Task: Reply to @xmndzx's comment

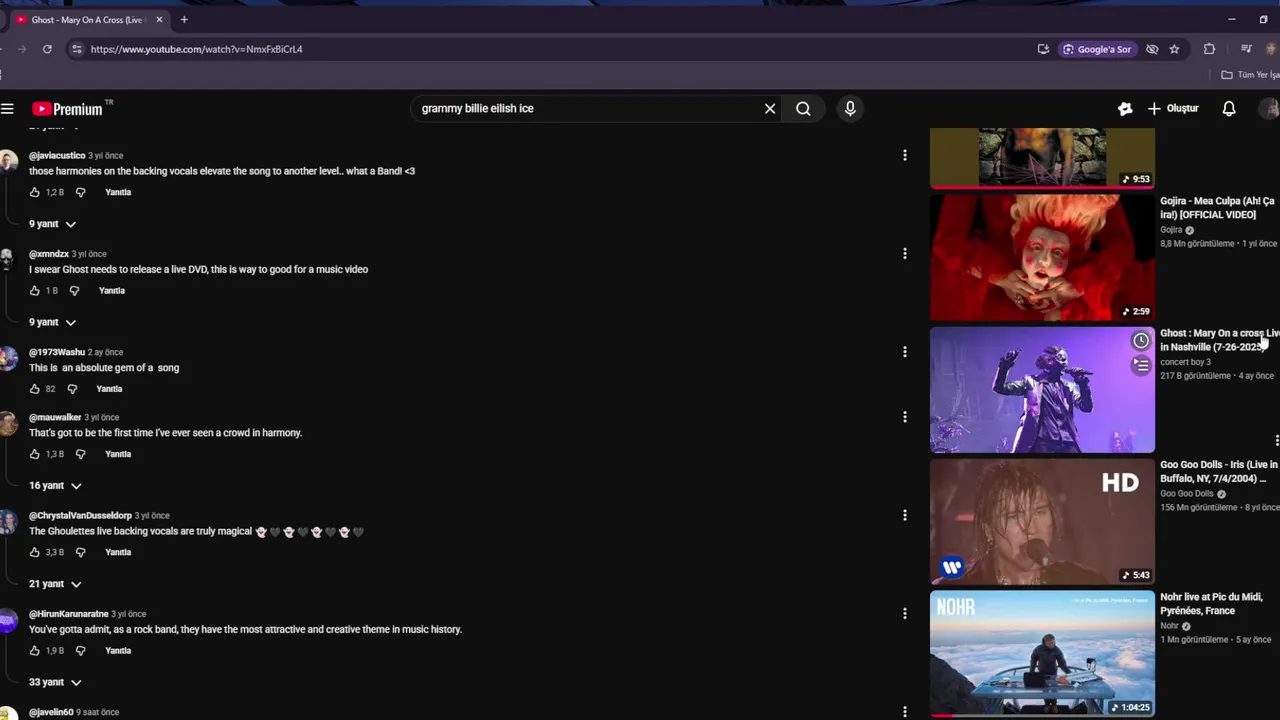Action: coord(112,291)
